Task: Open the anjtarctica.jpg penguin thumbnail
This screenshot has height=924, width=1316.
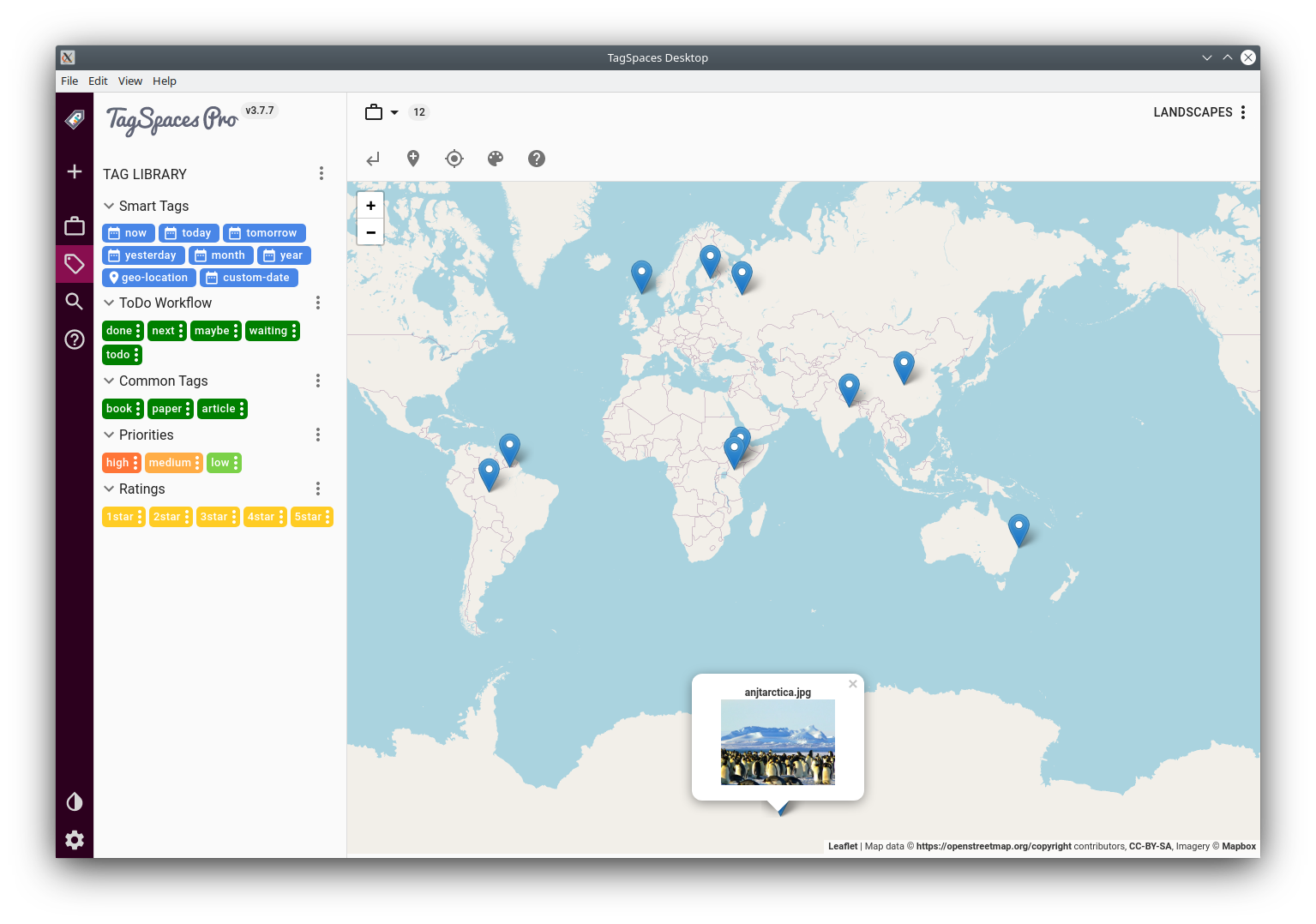Action: pyautogui.click(x=778, y=742)
